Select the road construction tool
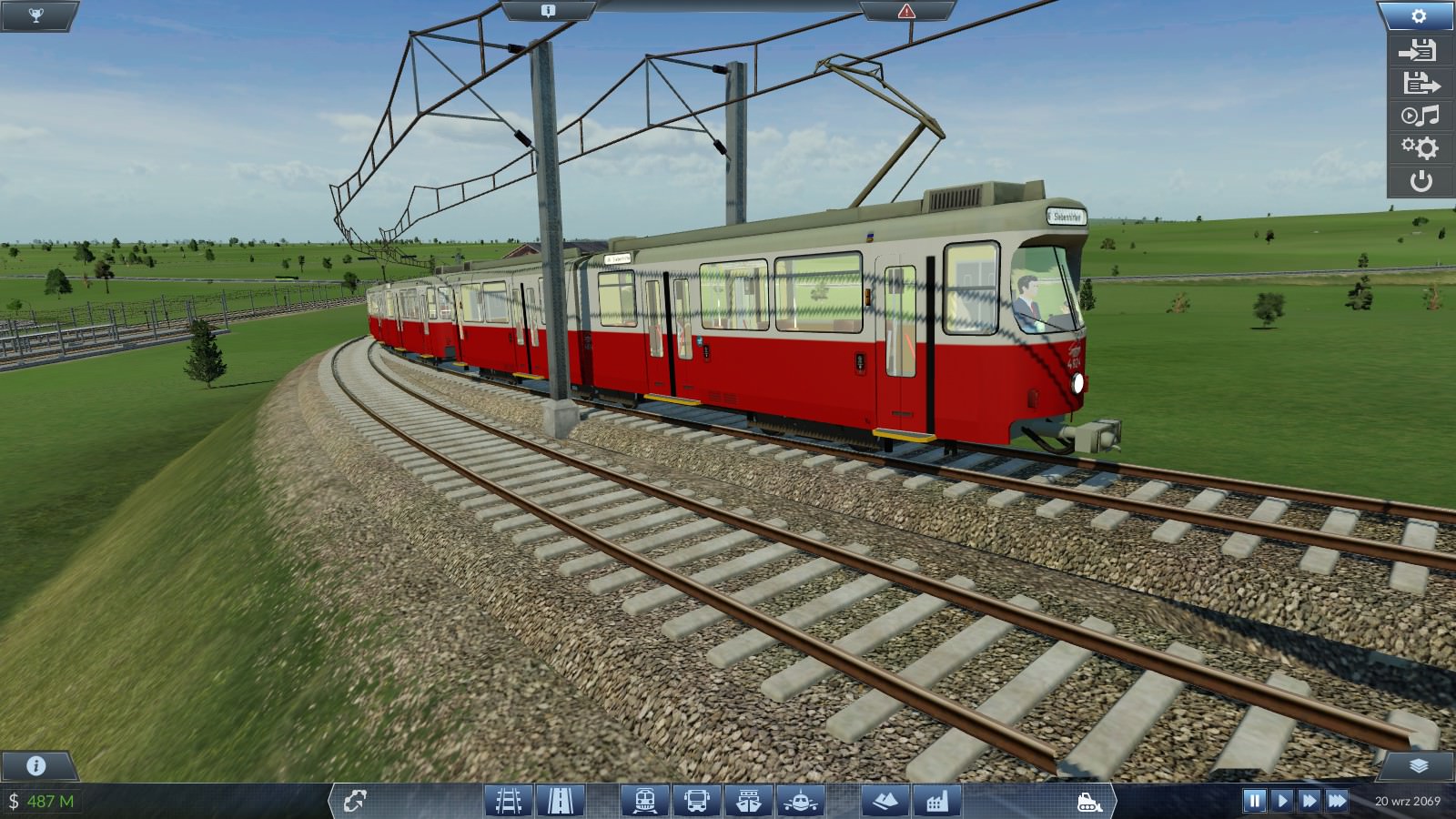 coord(561,801)
